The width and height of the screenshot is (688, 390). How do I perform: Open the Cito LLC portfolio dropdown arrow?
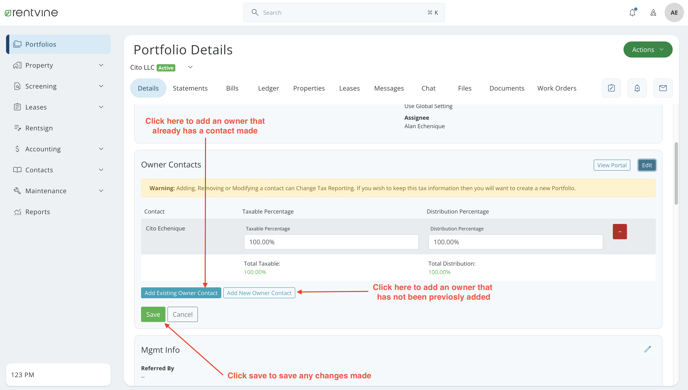(190, 67)
